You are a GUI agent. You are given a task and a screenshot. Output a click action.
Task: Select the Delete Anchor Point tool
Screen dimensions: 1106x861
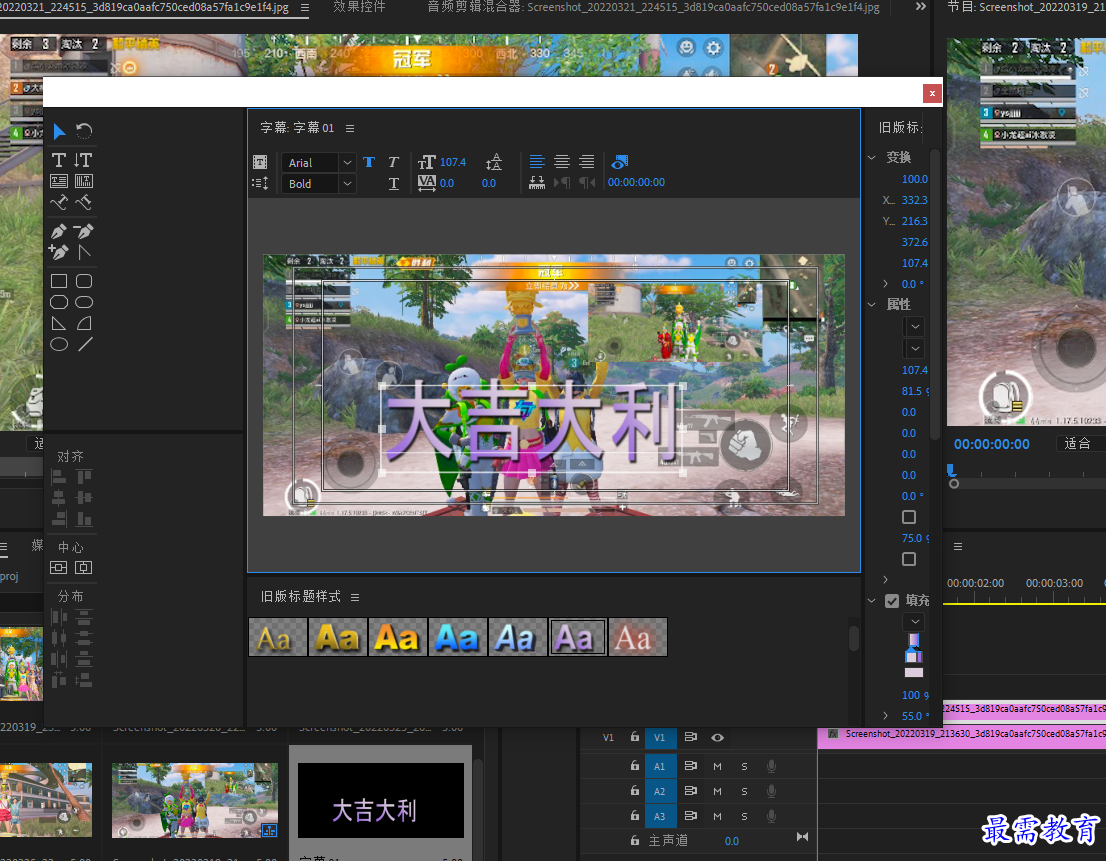point(84,231)
